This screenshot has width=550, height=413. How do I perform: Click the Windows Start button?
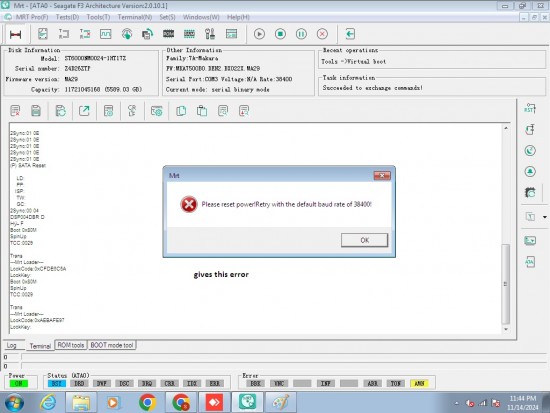point(14,402)
